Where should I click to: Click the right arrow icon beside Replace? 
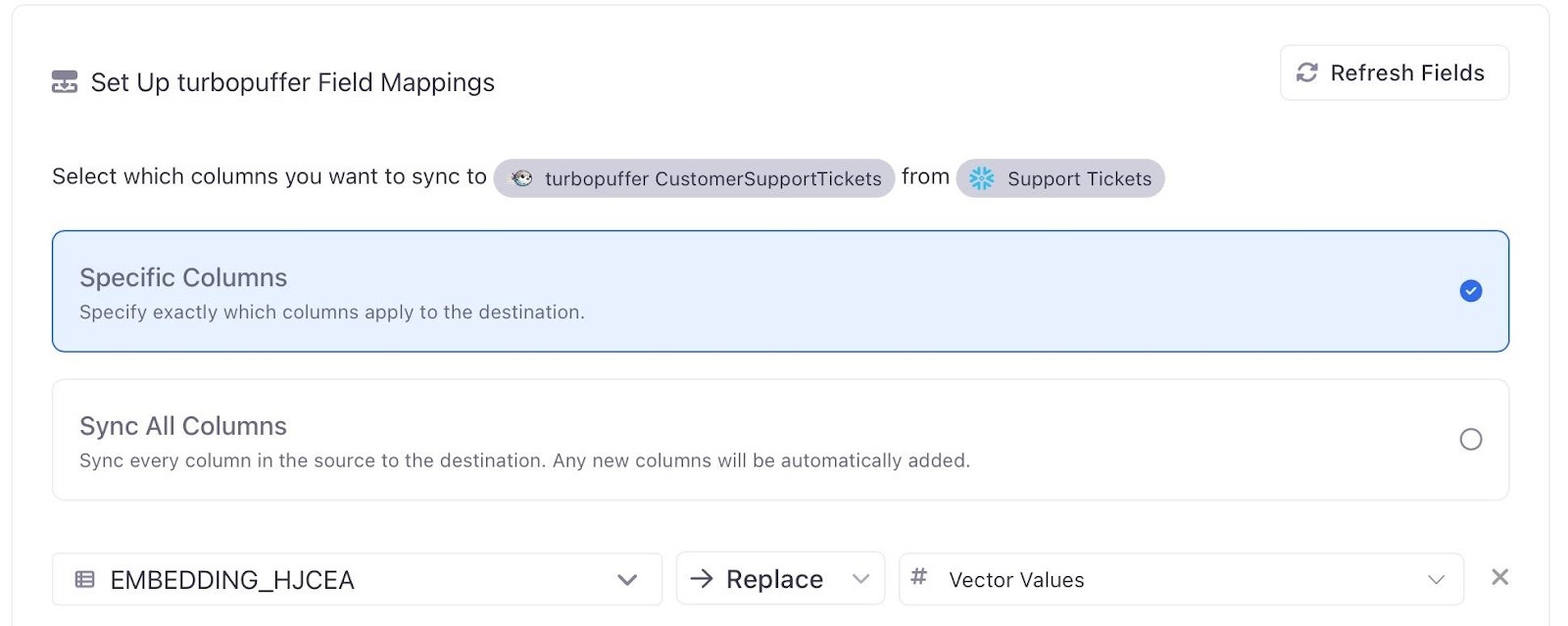(701, 579)
